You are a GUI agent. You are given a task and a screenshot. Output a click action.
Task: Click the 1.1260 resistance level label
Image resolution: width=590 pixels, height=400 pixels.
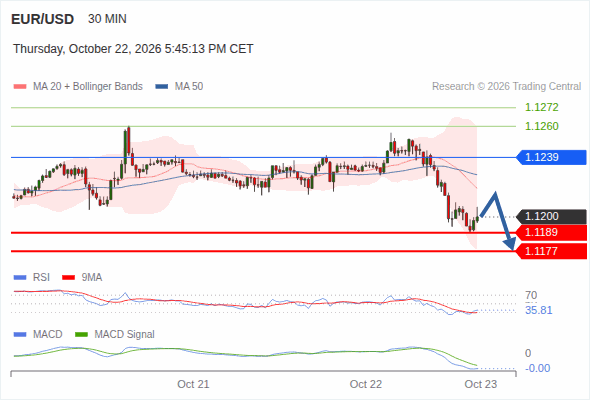542,126
